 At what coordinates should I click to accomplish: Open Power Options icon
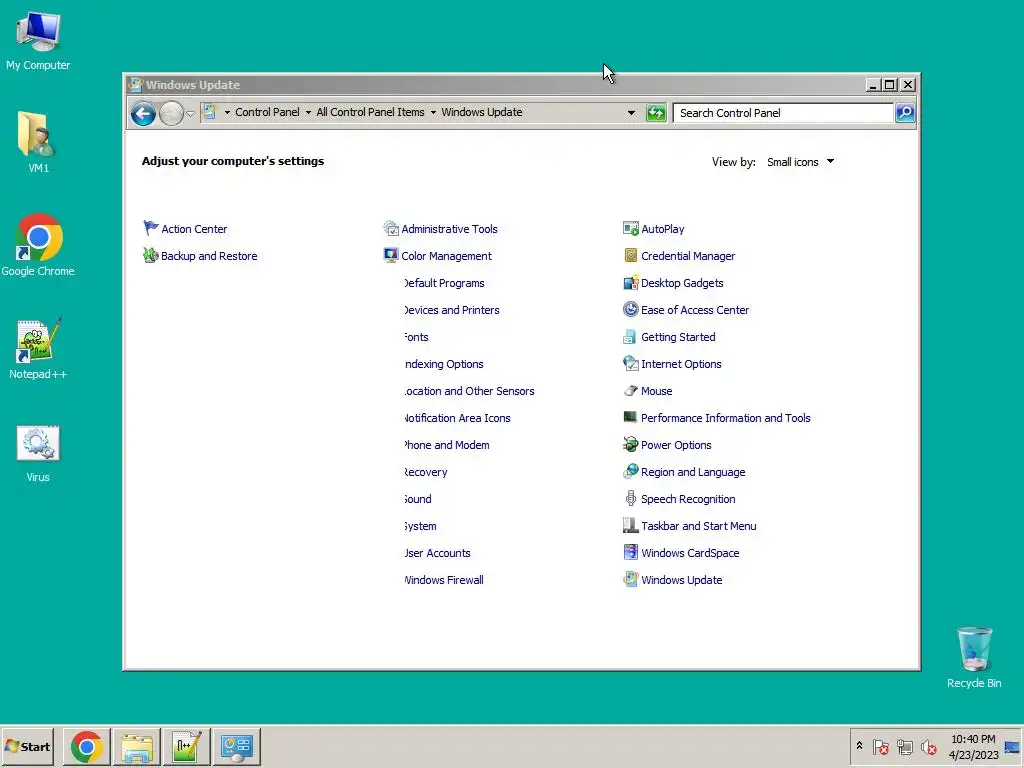coord(630,444)
